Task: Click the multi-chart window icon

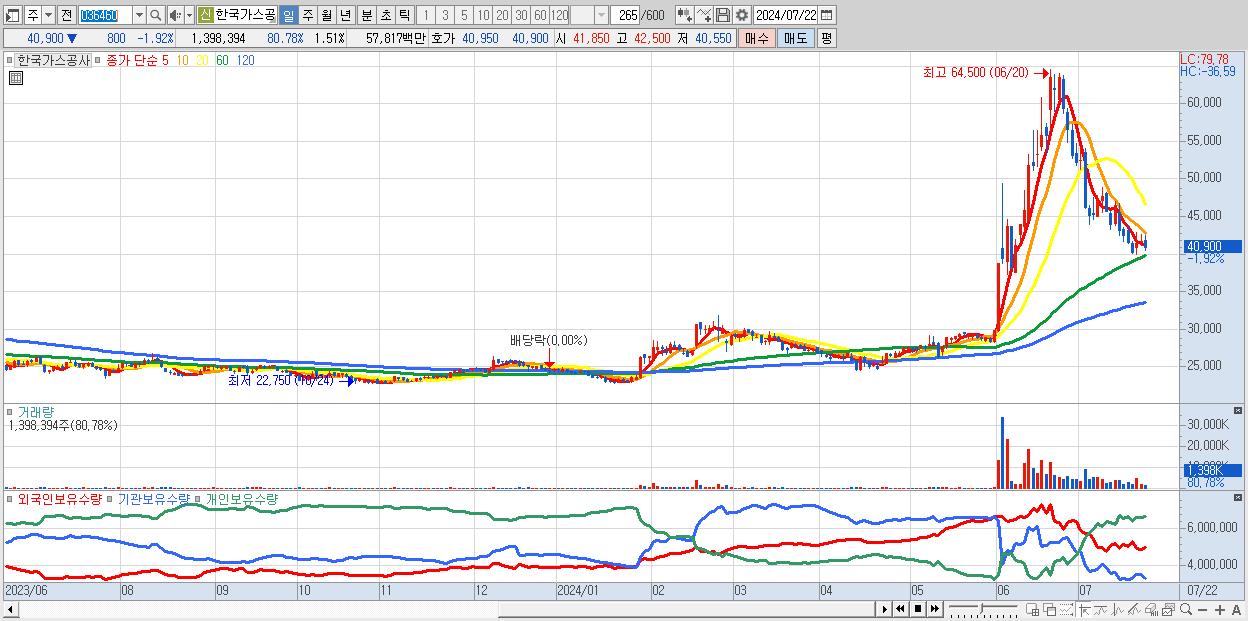Action: point(1168,609)
